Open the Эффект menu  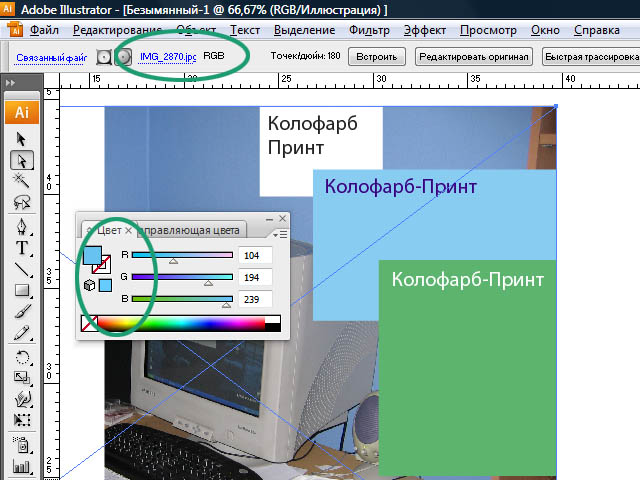pyautogui.click(x=425, y=30)
